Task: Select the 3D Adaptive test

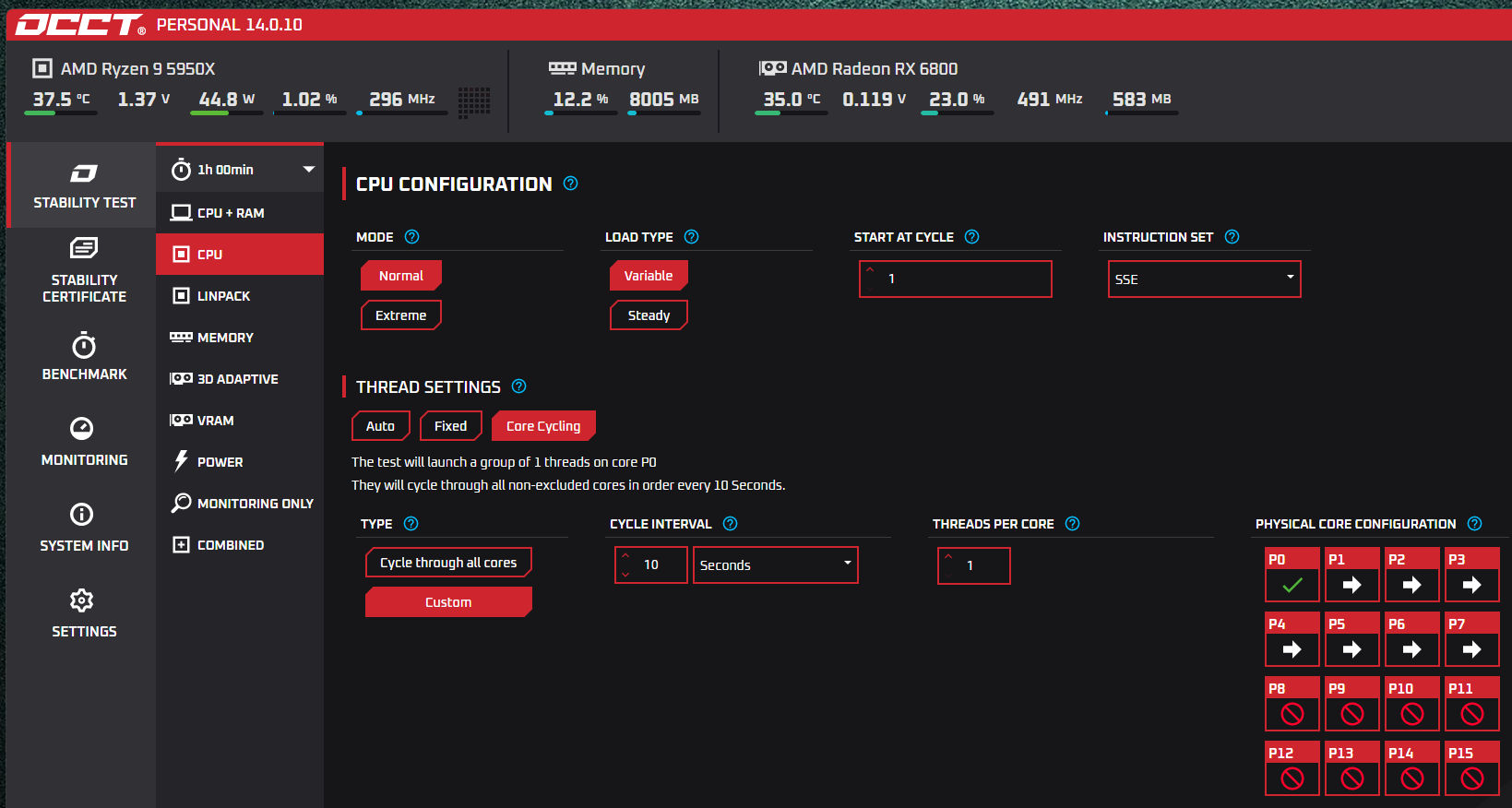Action: (x=240, y=379)
